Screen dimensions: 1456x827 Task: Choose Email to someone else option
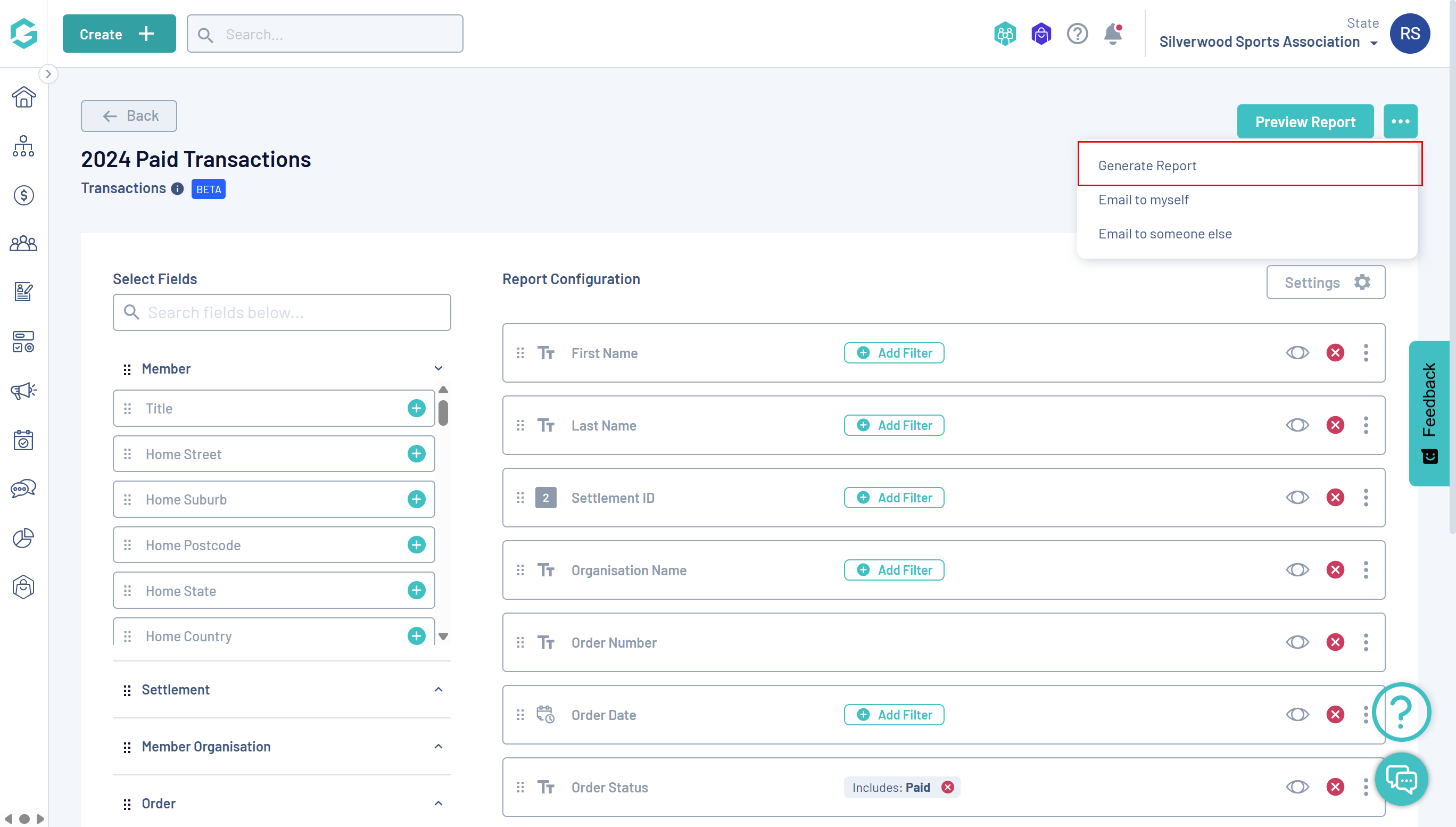1165,234
